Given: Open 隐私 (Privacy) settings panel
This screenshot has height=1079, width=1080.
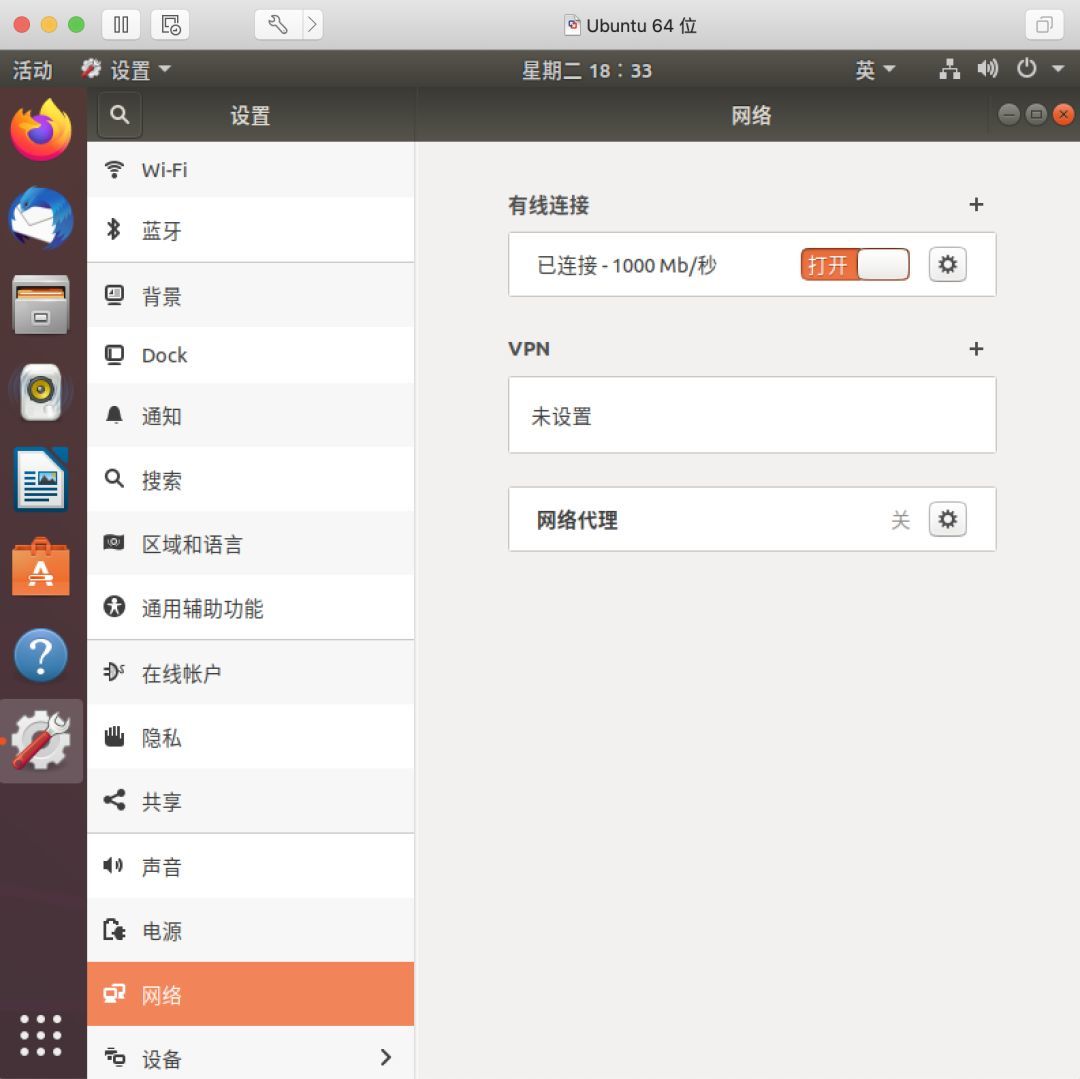Looking at the screenshot, I should [250, 738].
